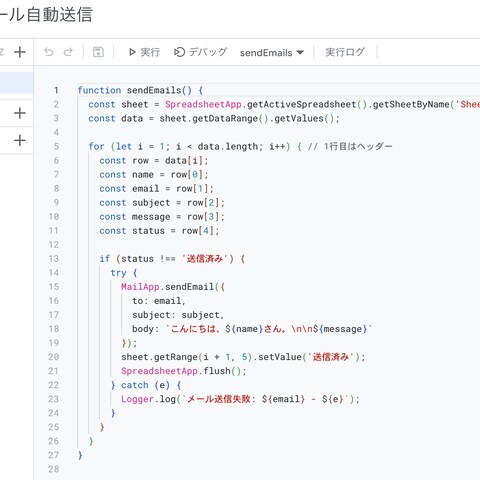This screenshot has width=480, height=480.
Task: Click 'function sendEmails()' declaration text
Action: coord(135,90)
